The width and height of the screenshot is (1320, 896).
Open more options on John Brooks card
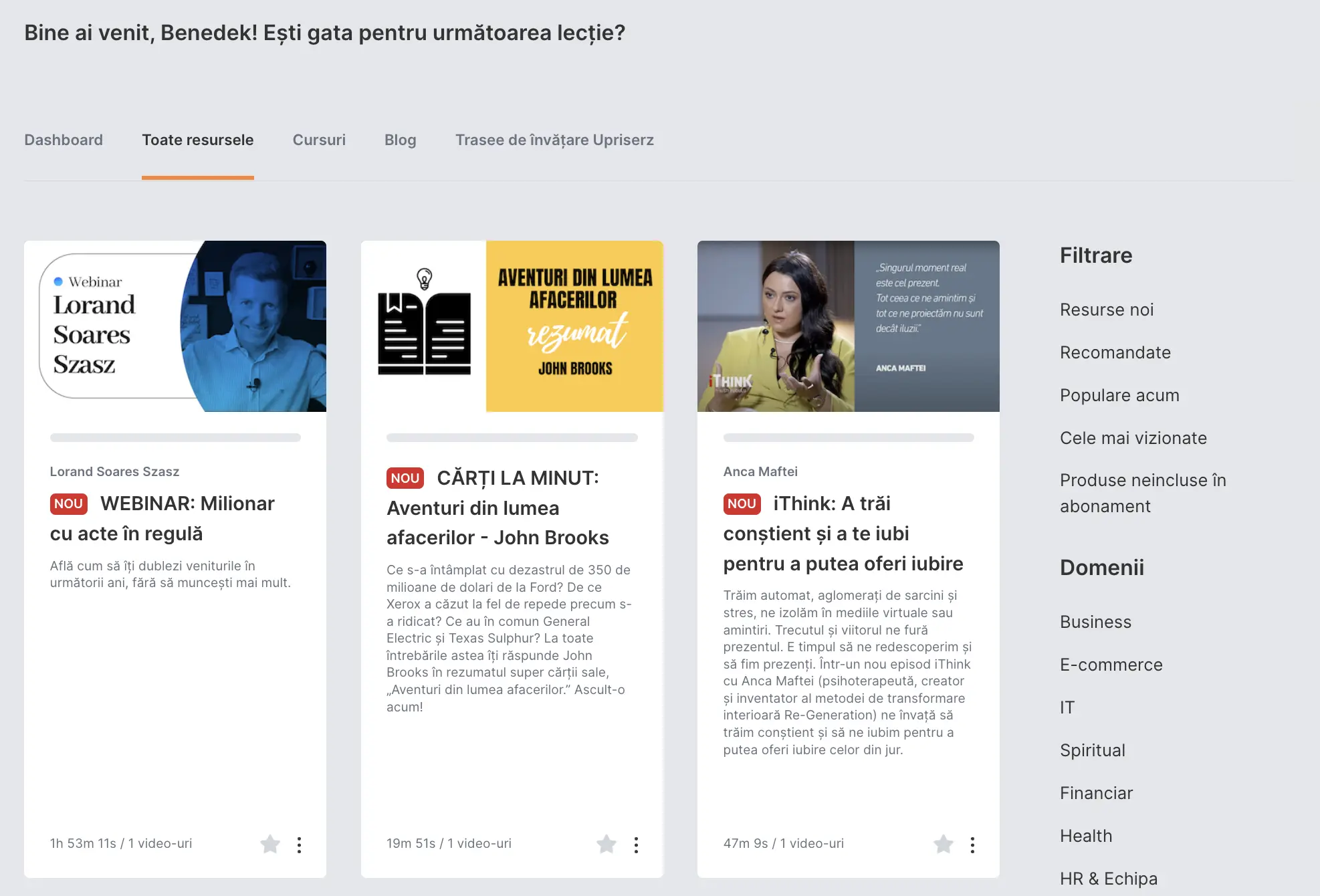click(x=636, y=845)
